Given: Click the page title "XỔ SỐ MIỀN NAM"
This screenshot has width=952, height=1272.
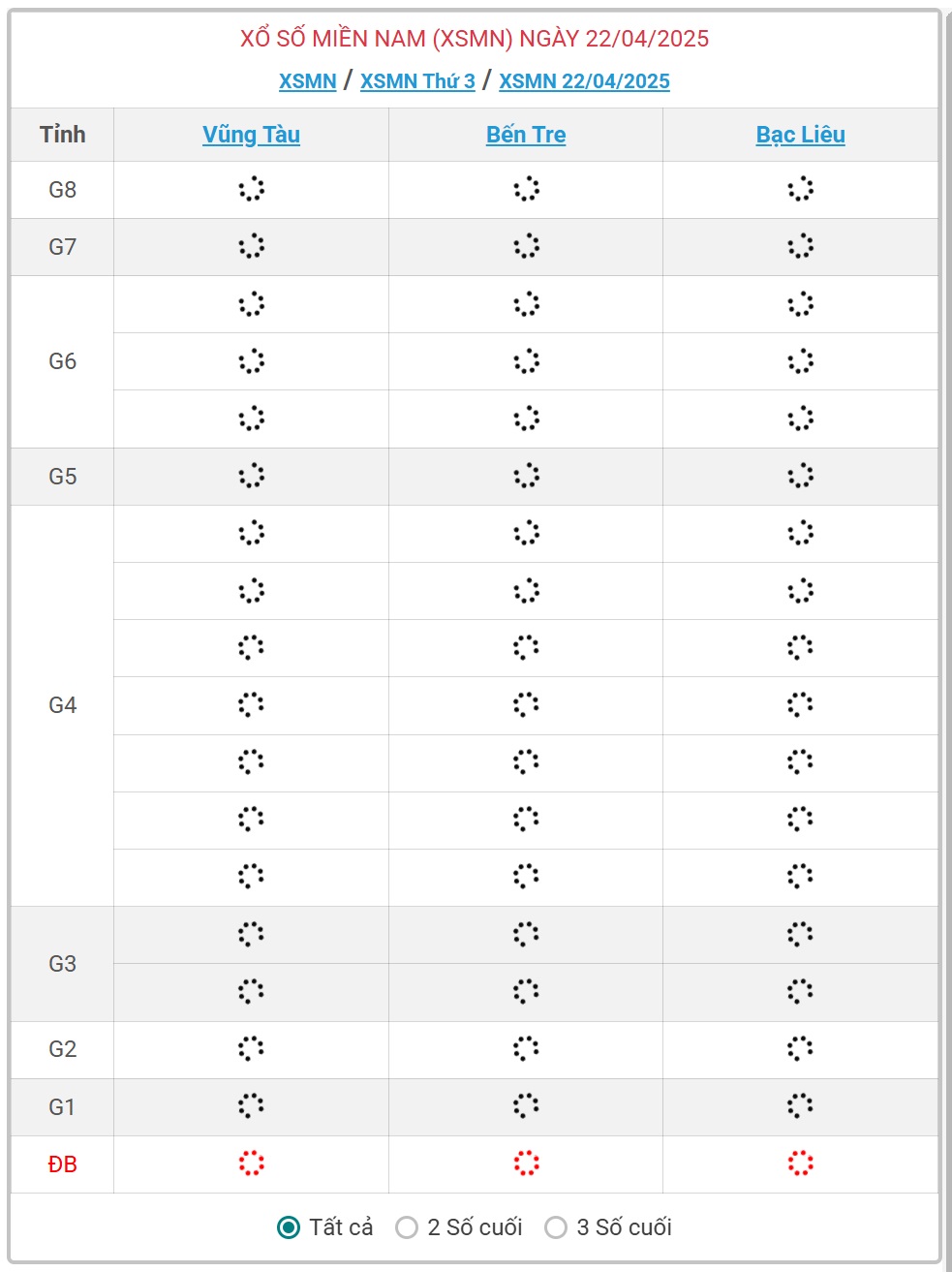Looking at the screenshot, I should [332, 39].
